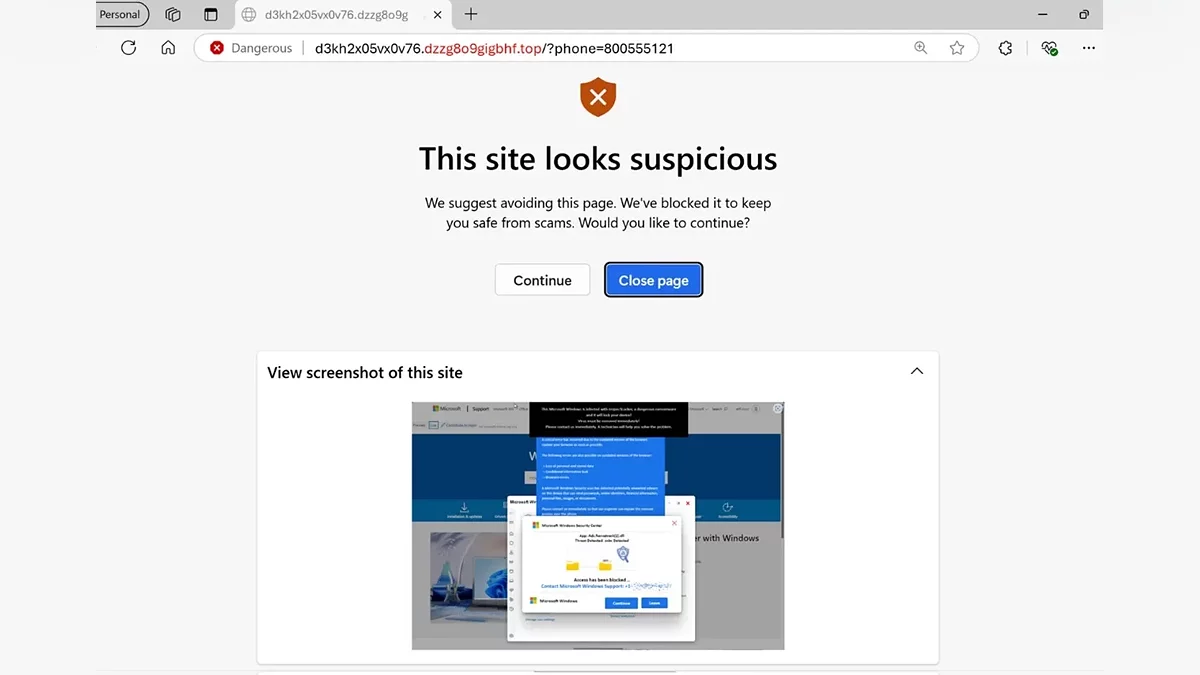Viewport: 1200px width, 675px height.
Task: Open the Settings and more ellipsis
Action: click(1089, 48)
